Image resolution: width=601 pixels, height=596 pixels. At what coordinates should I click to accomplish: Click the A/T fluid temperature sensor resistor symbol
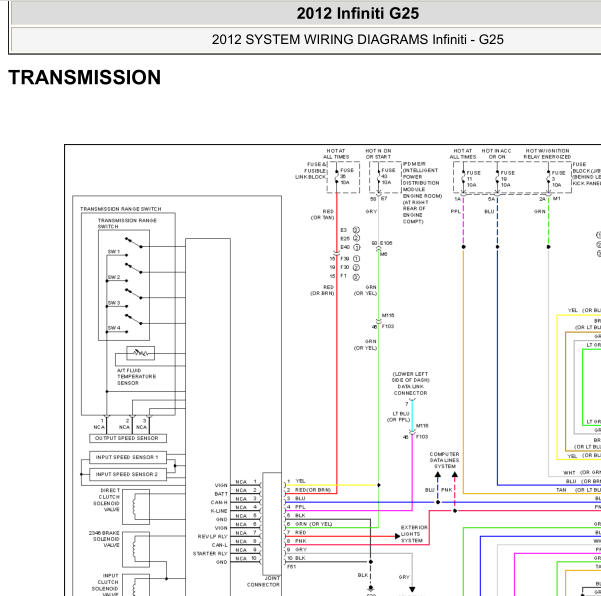point(141,353)
